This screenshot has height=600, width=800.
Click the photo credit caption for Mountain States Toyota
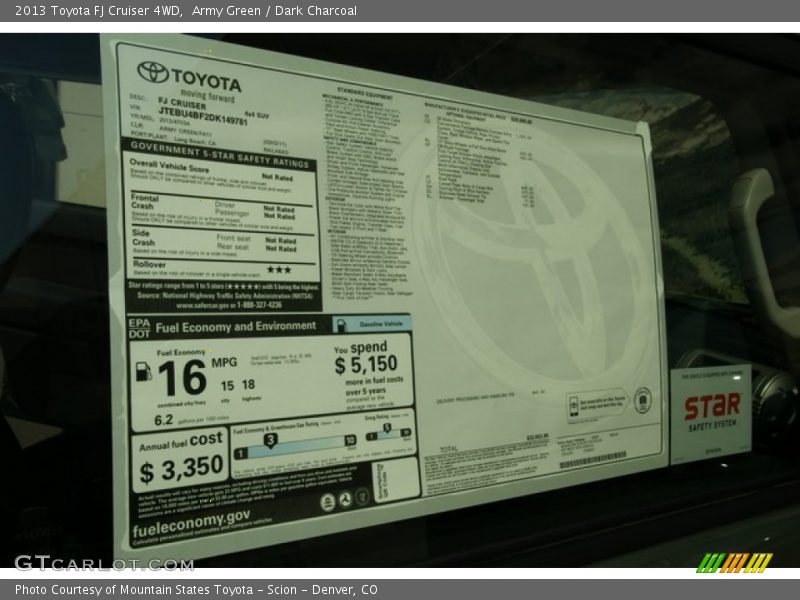pyautogui.click(x=196, y=590)
